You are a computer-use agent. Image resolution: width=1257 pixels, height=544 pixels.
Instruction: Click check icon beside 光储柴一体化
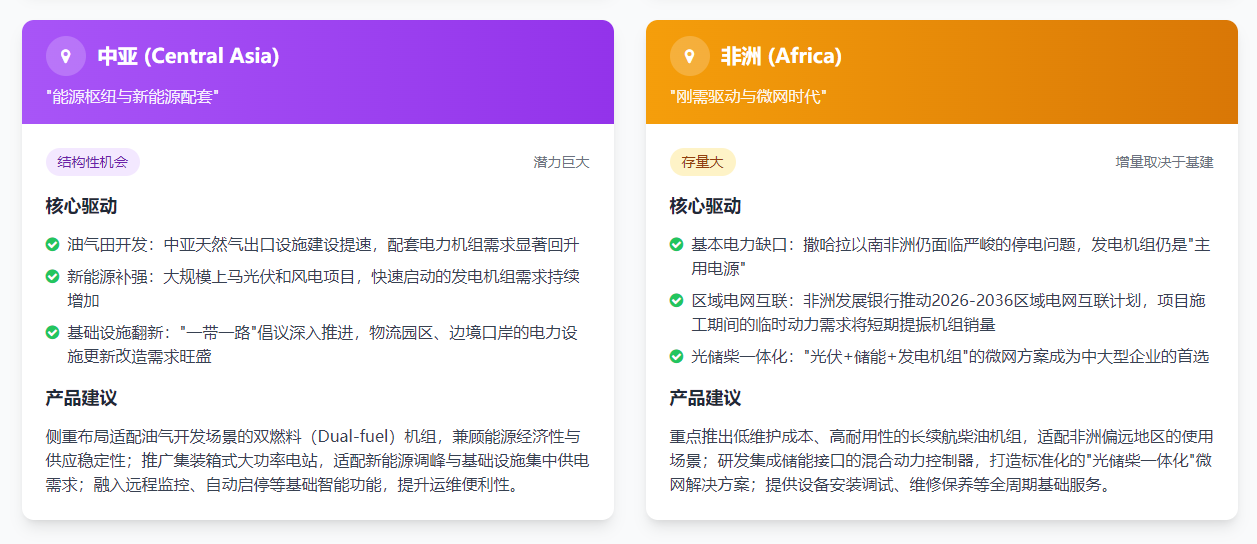pos(677,356)
